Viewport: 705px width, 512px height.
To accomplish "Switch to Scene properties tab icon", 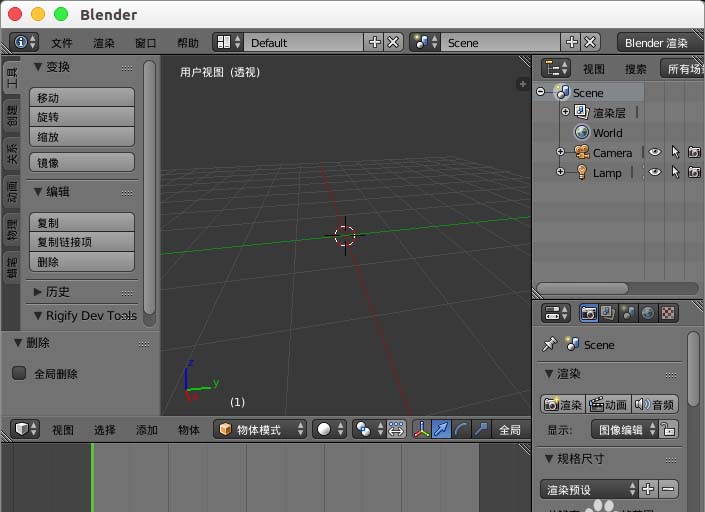I will point(628,313).
